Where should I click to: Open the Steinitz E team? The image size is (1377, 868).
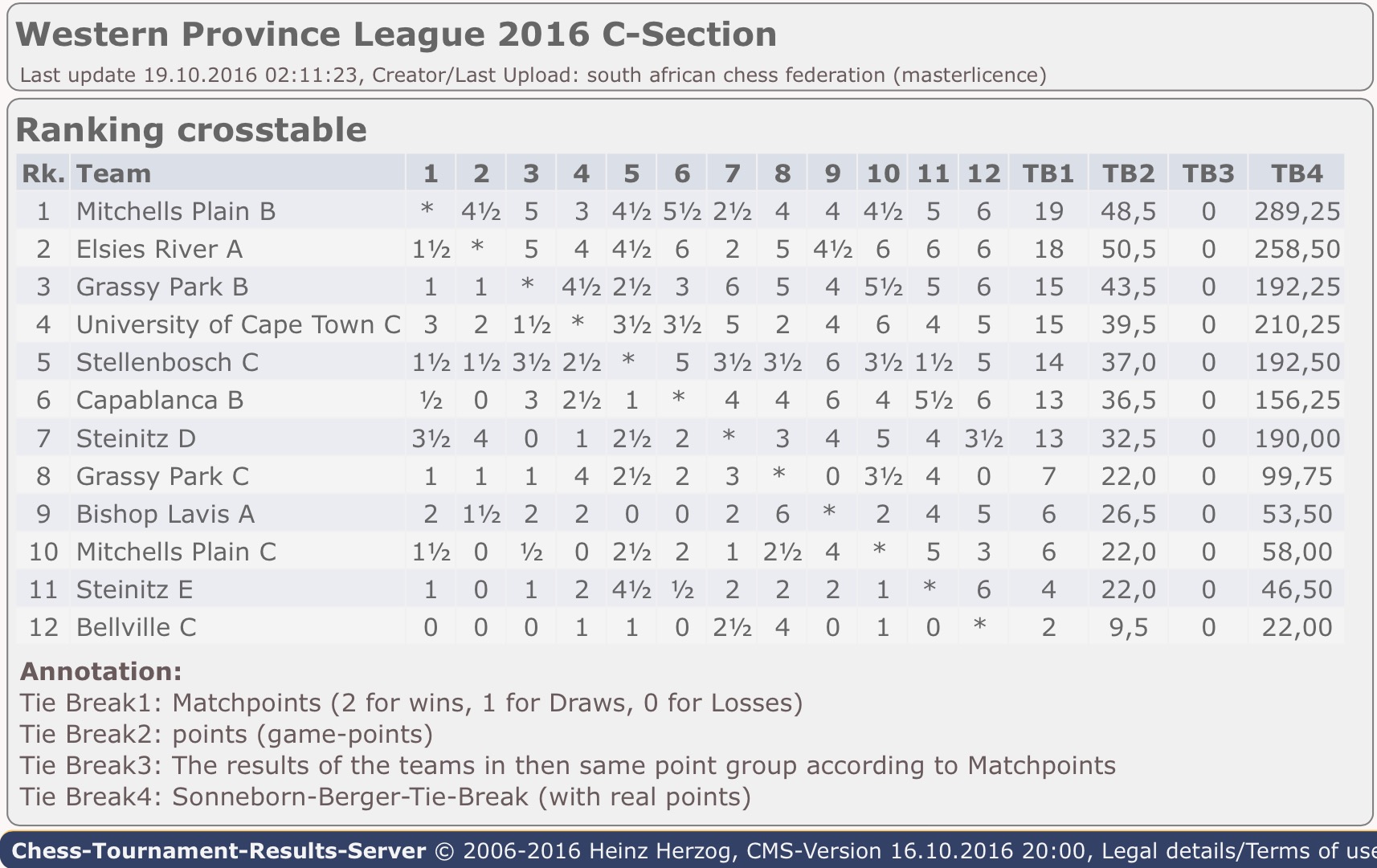click(134, 589)
